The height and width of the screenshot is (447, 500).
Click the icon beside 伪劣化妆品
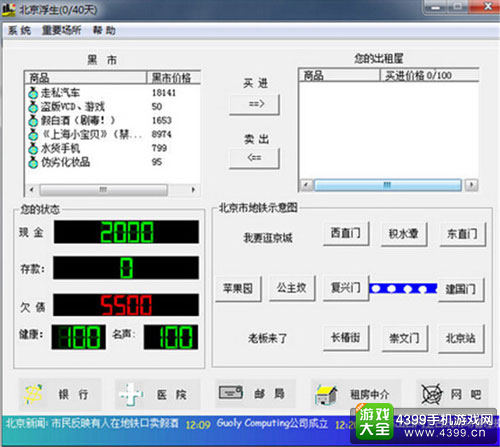point(33,162)
